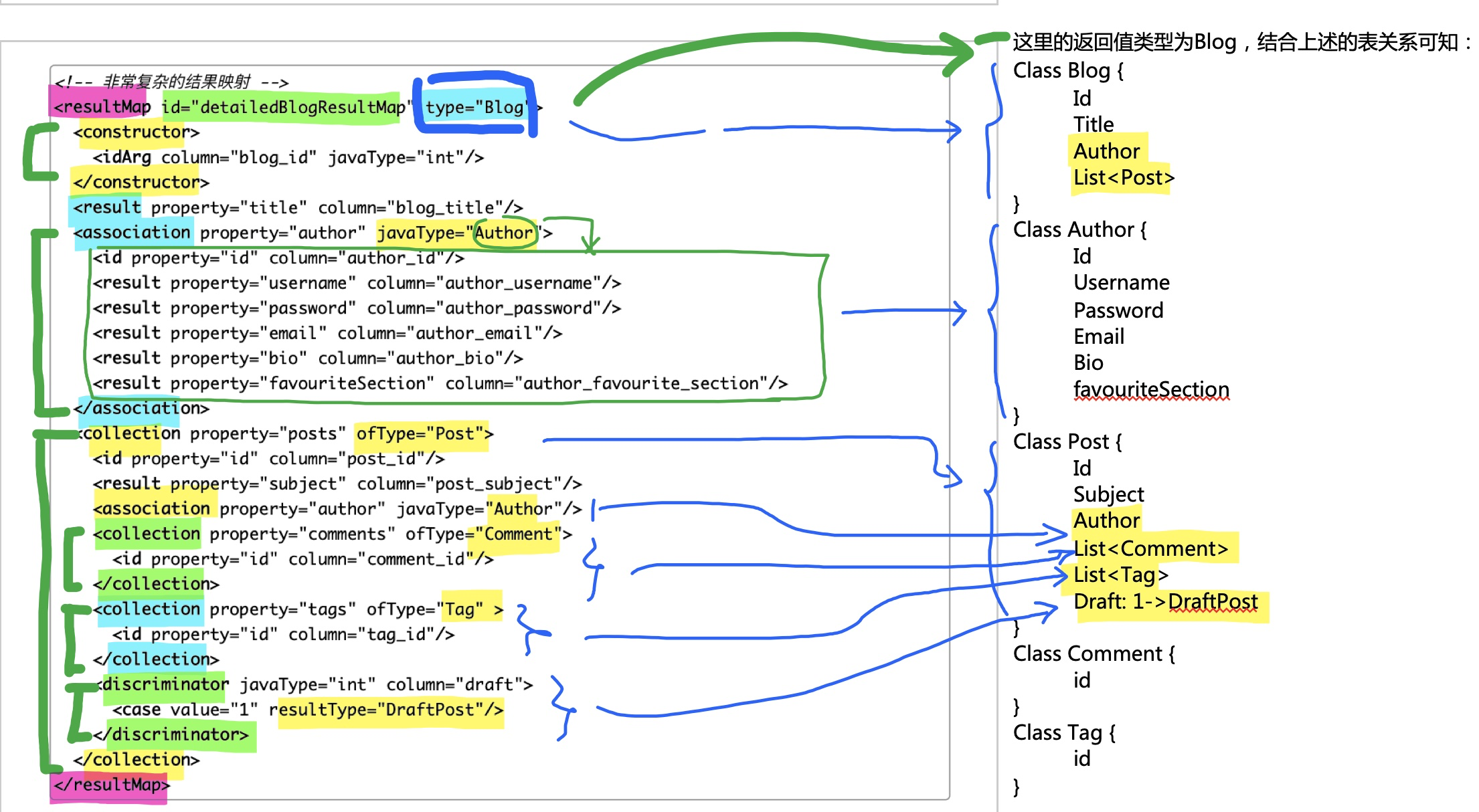This screenshot has height=812, width=1479.
Task: Click the "Class Tag {" heading
Action: coord(1063,732)
